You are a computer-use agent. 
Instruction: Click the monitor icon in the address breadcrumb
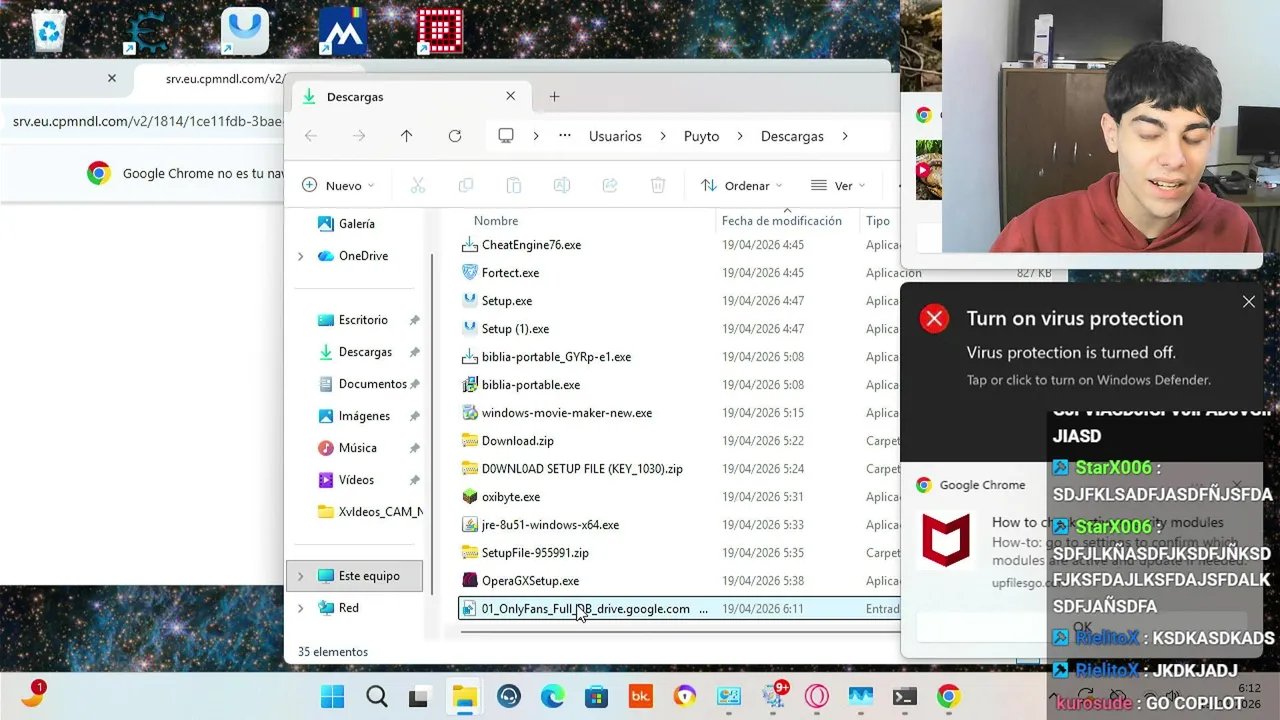click(x=506, y=136)
